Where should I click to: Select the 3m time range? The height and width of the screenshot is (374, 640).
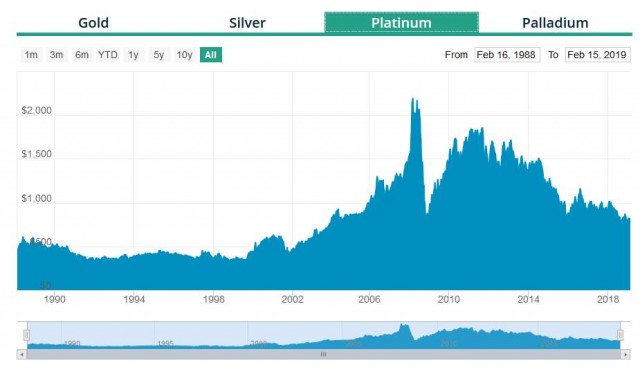click(56, 55)
